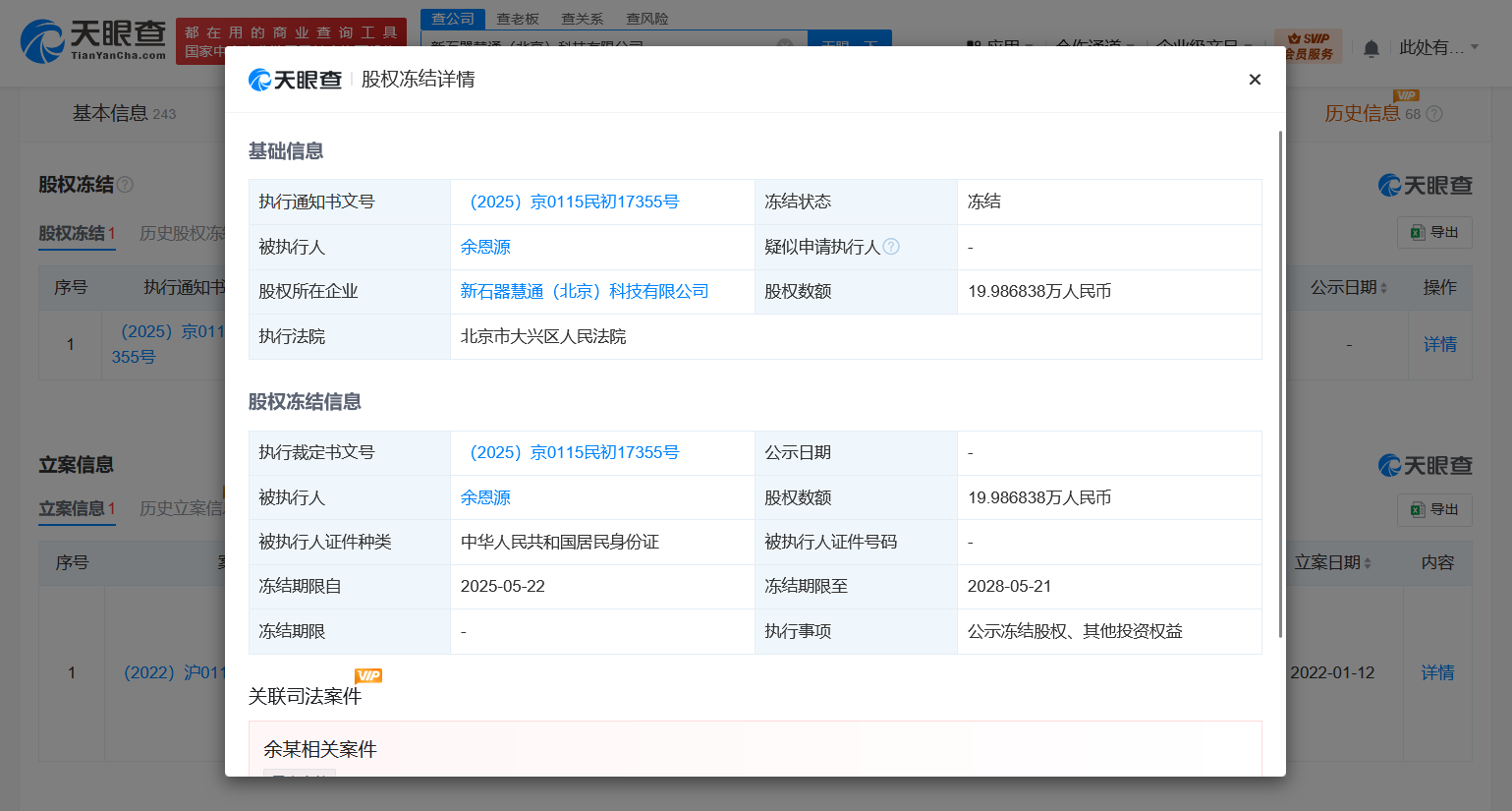Click the 天眼查 logo in dialog header
This screenshot has height=811, width=1512.
coord(296,80)
